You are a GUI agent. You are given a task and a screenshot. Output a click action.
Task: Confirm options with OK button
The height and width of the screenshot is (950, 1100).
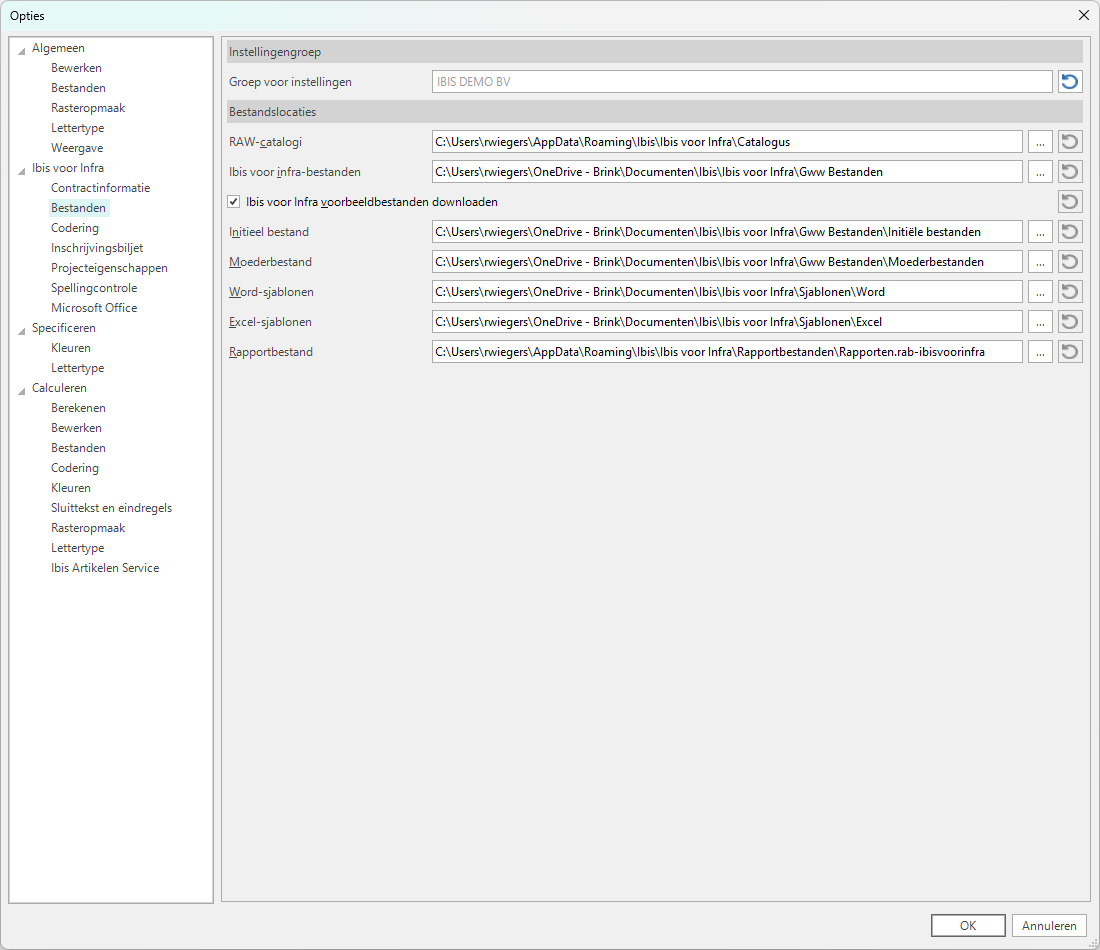coord(967,926)
